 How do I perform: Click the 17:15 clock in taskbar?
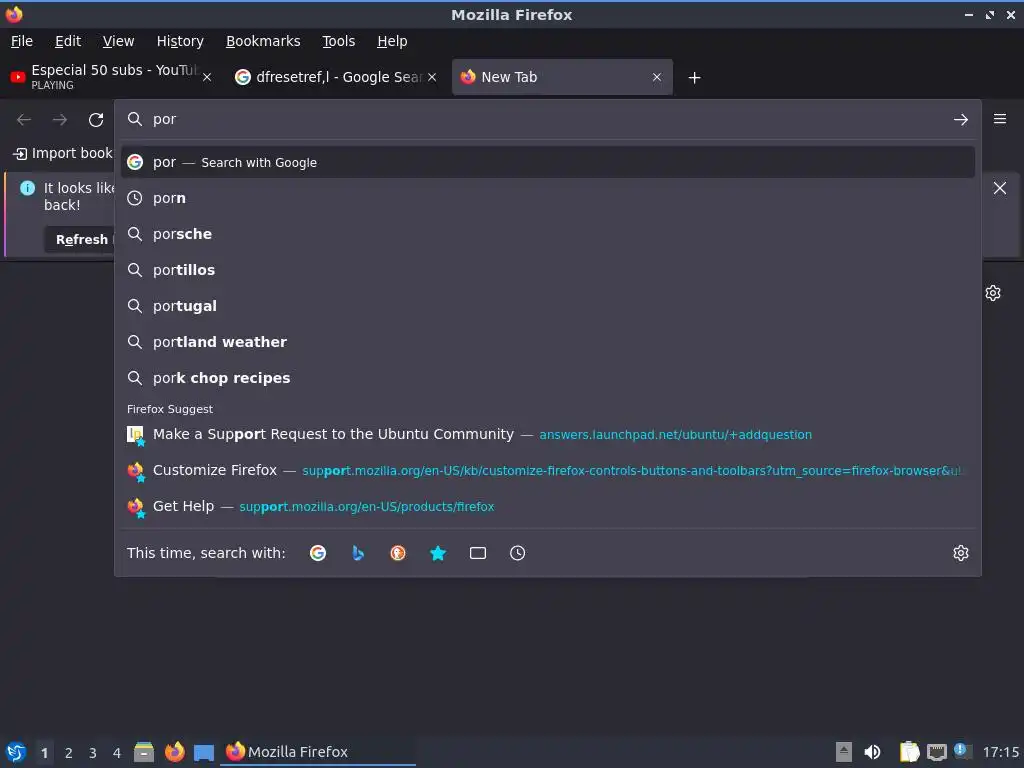[x=1000, y=752]
